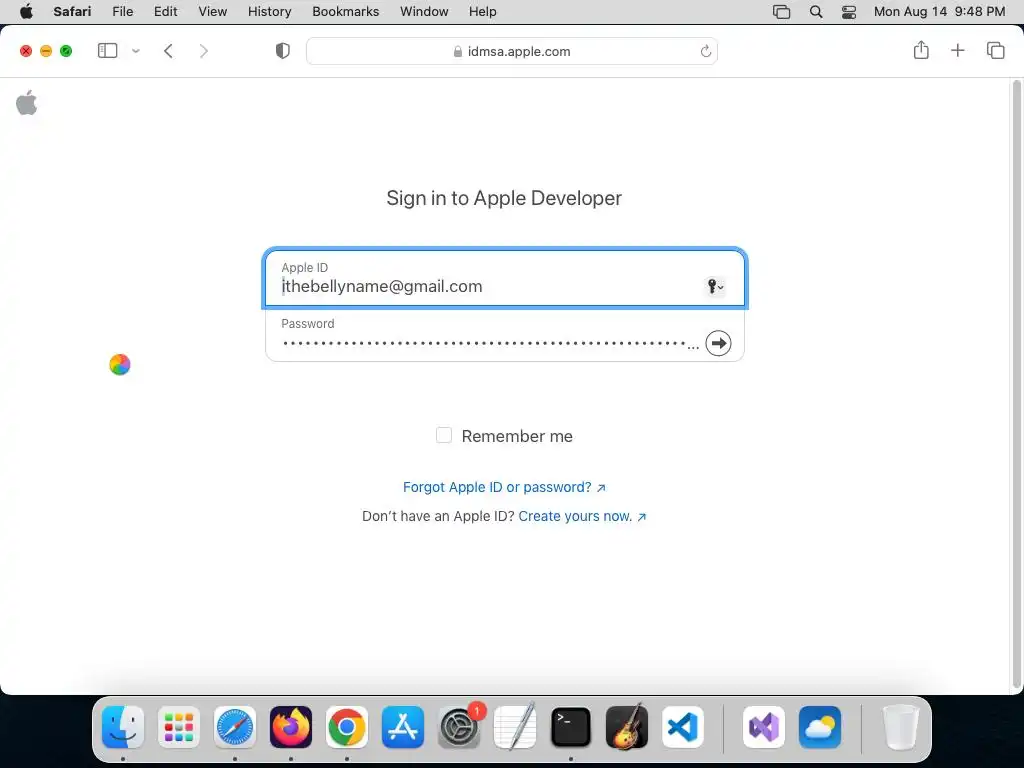Click the Sign in to Apple Developer heading
Image resolution: width=1024 pixels, height=768 pixels.
504,198
